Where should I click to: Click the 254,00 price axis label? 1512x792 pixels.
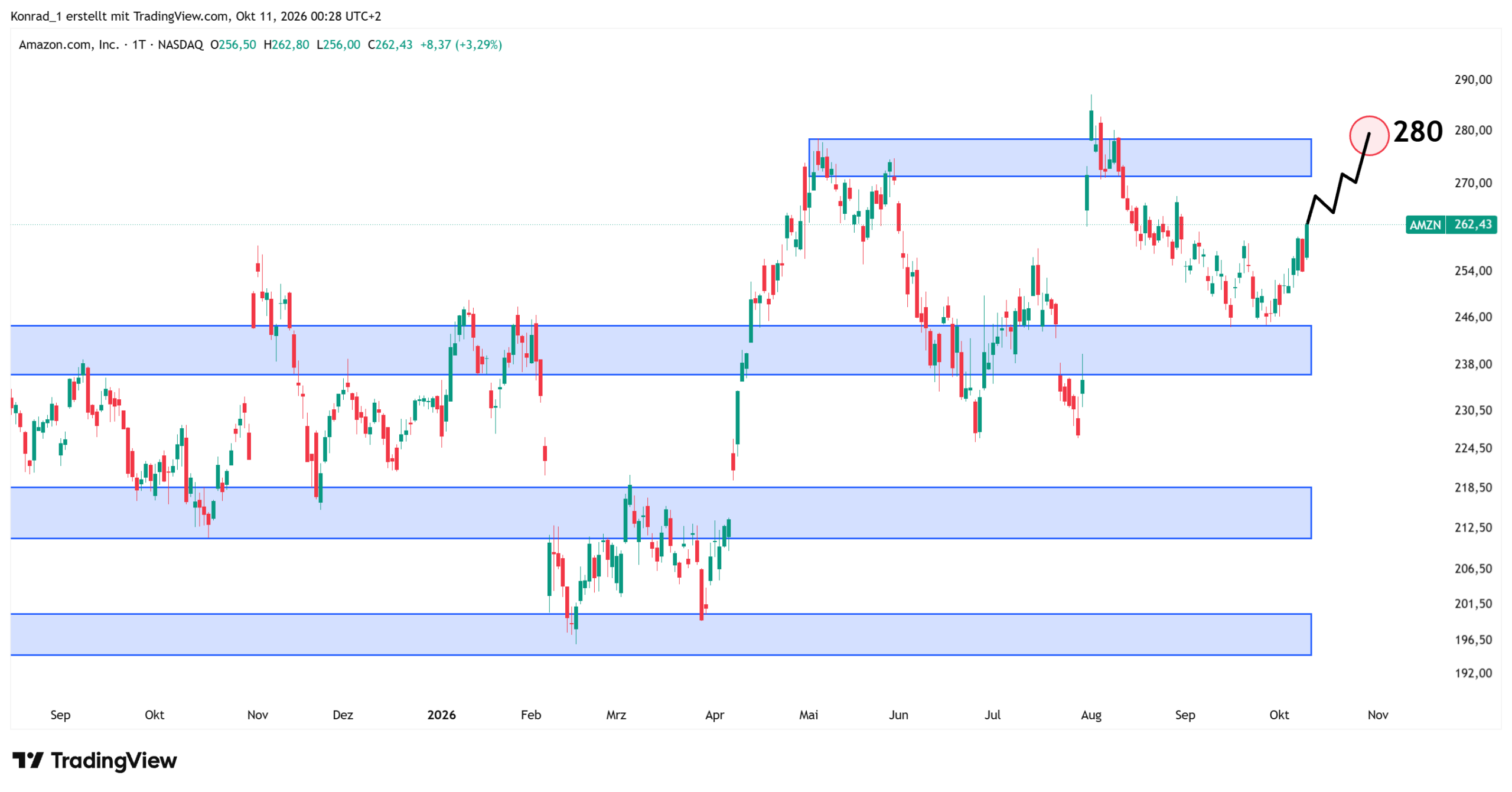click(x=1473, y=272)
